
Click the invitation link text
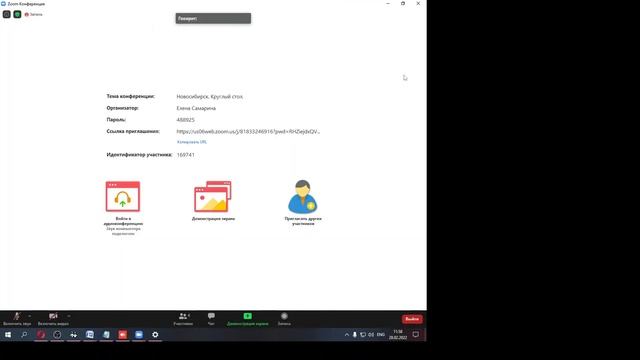pos(248,131)
